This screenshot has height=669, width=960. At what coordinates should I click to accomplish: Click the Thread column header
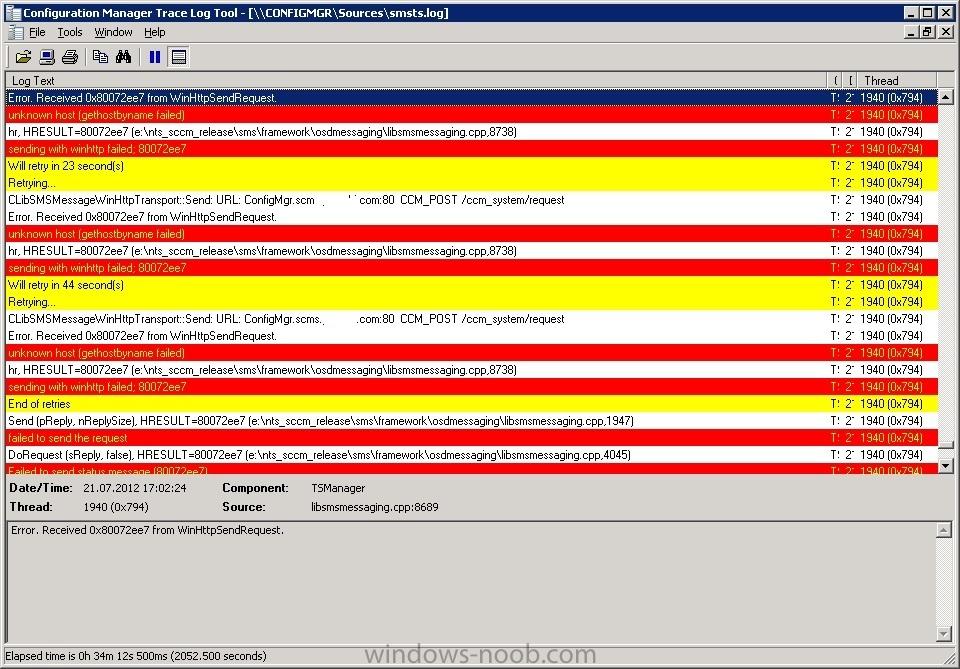pos(896,80)
